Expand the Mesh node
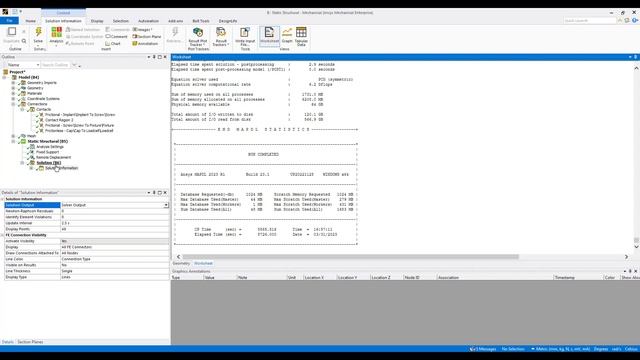Screen dimensions: 640x360 [13, 136]
